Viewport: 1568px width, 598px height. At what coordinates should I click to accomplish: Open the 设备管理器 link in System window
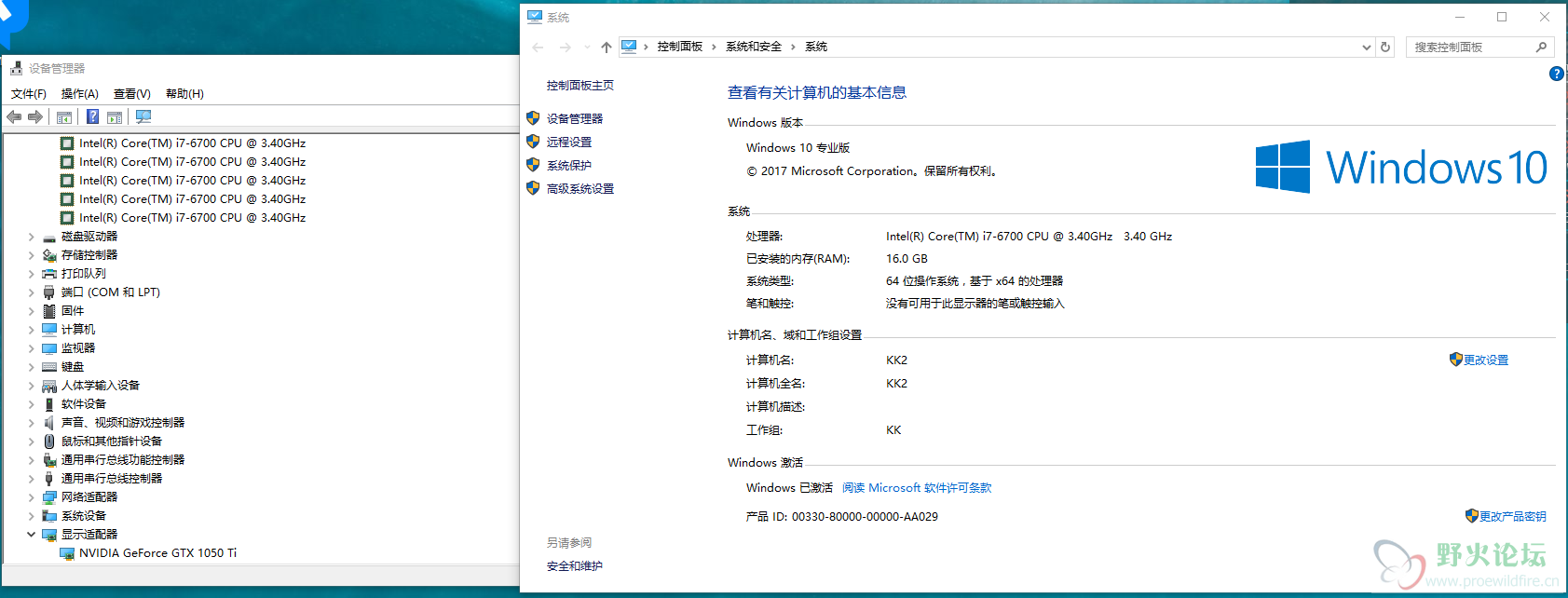point(575,118)
